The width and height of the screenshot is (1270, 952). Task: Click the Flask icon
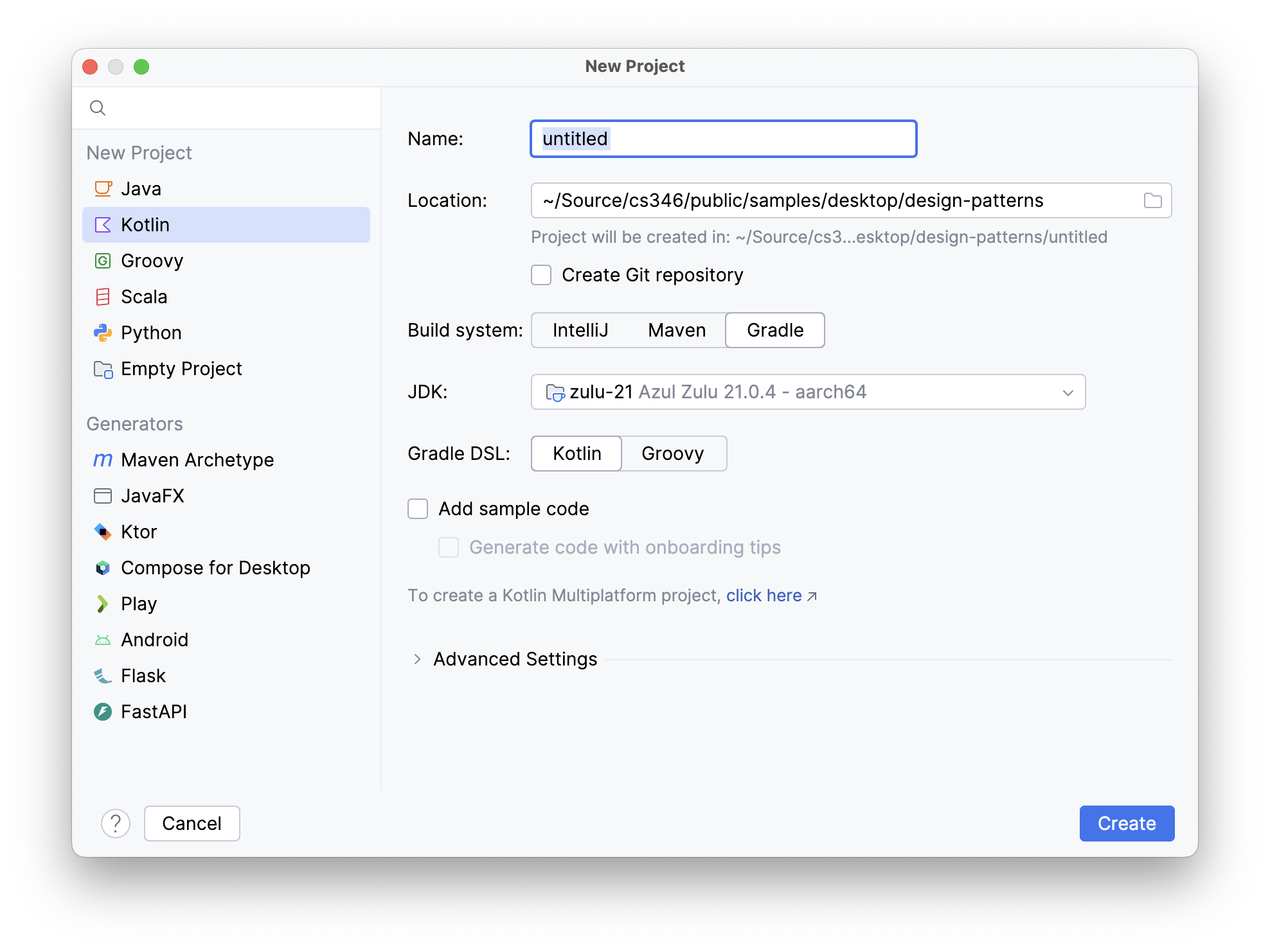(x=103, y=676)
